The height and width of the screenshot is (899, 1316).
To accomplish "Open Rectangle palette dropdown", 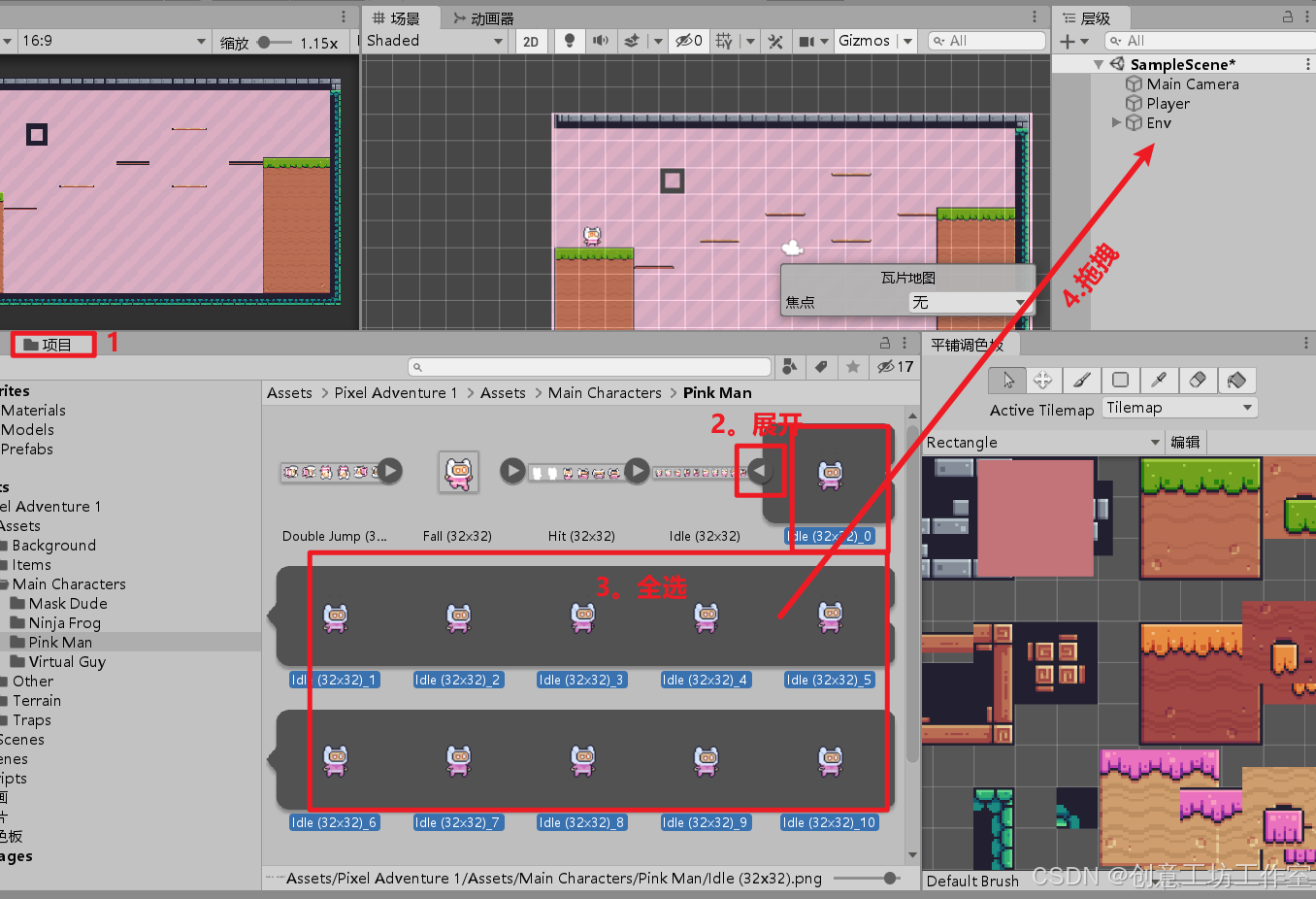I will (1043, 443).
